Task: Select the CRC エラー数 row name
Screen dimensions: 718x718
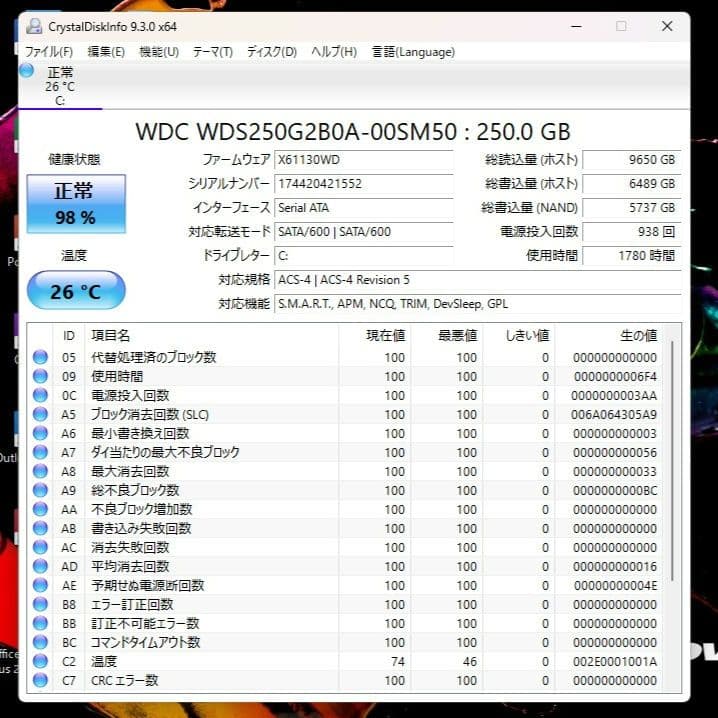Action: (x=125, y=680)
